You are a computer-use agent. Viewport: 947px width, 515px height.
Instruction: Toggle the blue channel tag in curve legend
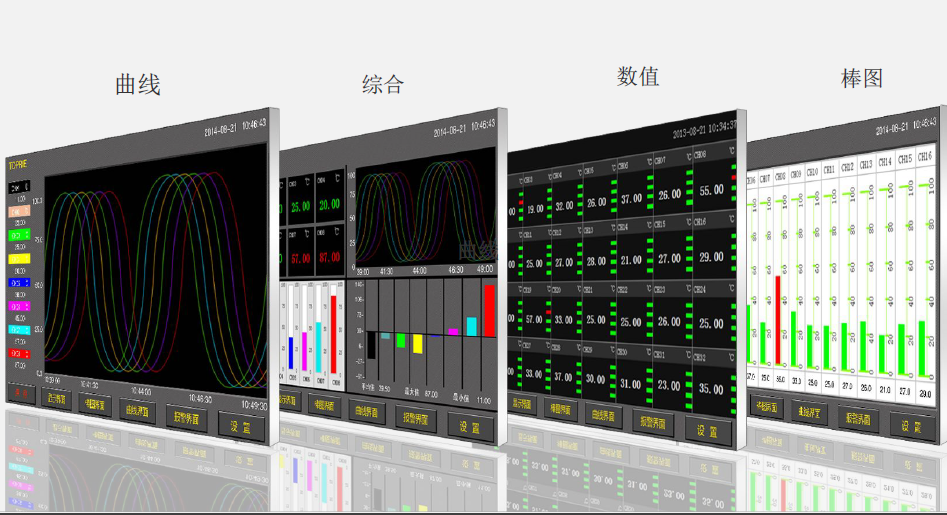pos(20,283)
